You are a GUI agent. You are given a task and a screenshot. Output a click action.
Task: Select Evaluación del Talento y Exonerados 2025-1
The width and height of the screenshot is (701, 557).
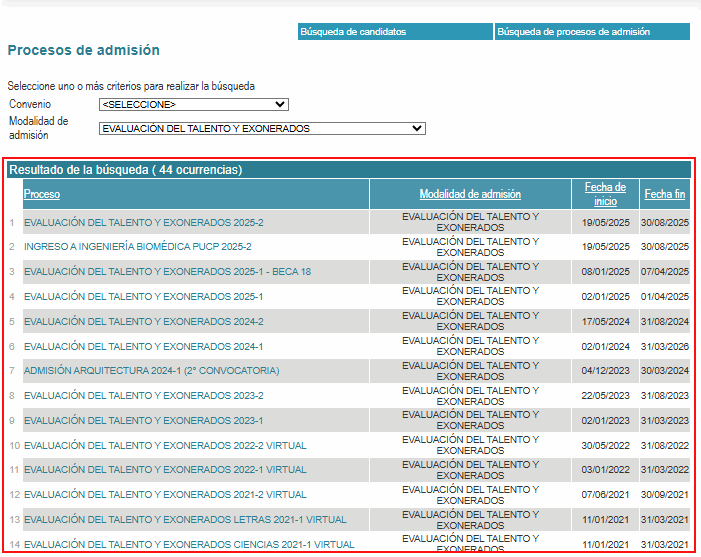pyautogui.click(x=143, y=296)
